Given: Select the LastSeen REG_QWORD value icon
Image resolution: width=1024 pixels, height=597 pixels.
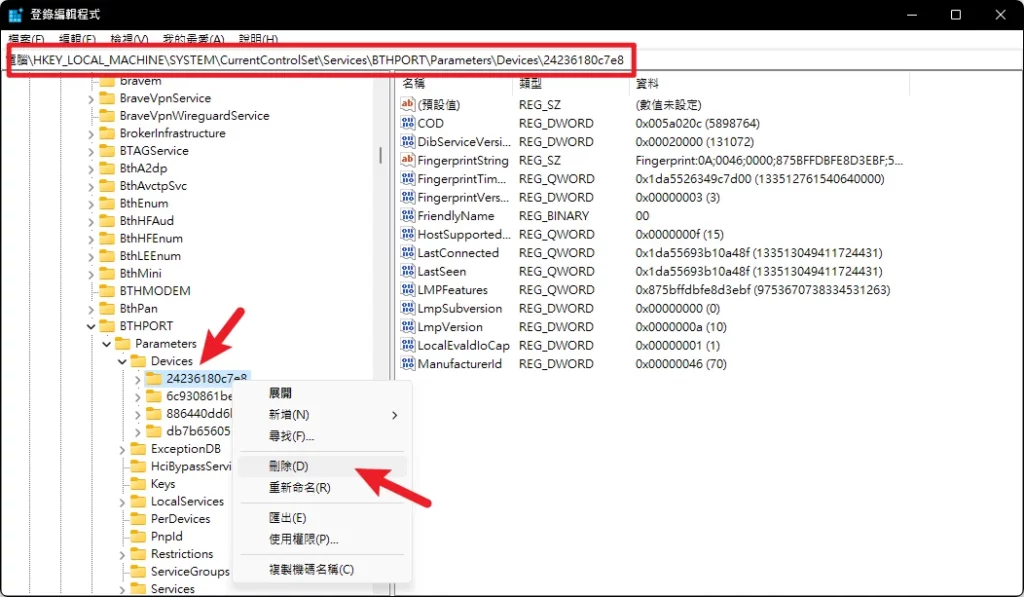Looking at the screenshot, I should coord(409,271).
